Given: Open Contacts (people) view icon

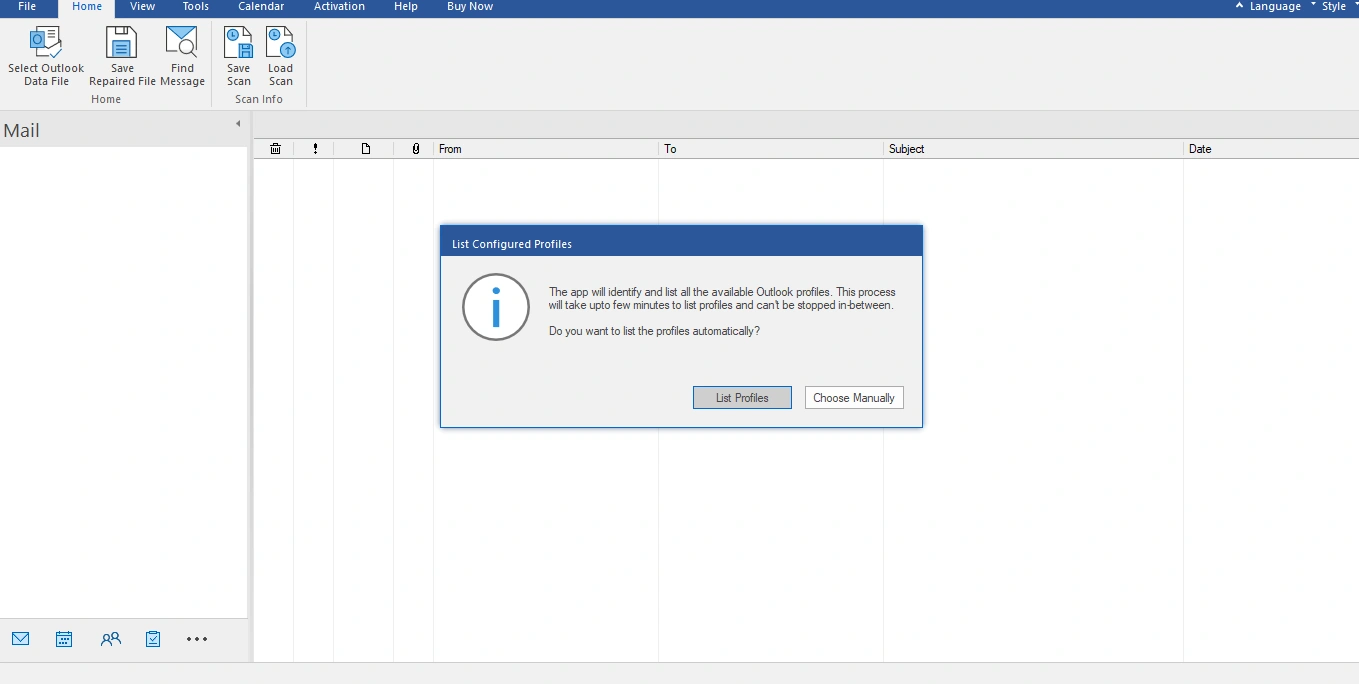Looking at the screenshot, I should tap(110, 639).
